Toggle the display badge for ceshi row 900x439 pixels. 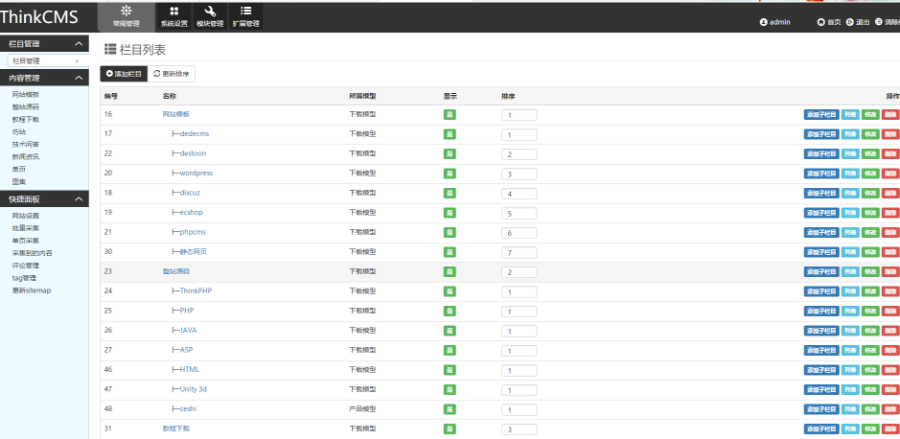(x=450, y=409)
